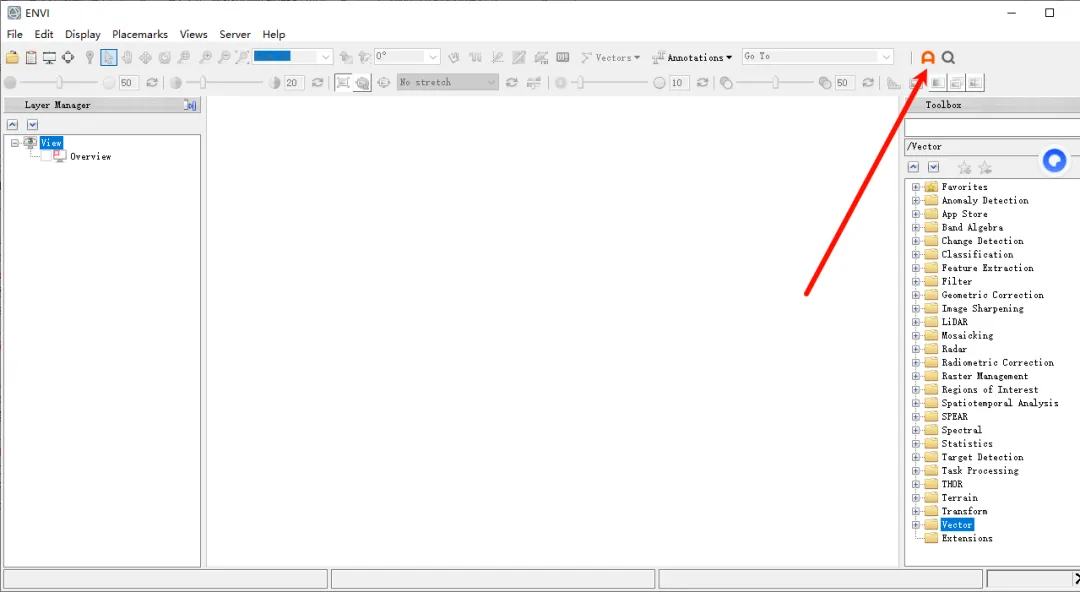1080x592 pixels.
Task: Click the clipboard icon in the toolbar
Action: pyautogui.click(x=31, y=58)
